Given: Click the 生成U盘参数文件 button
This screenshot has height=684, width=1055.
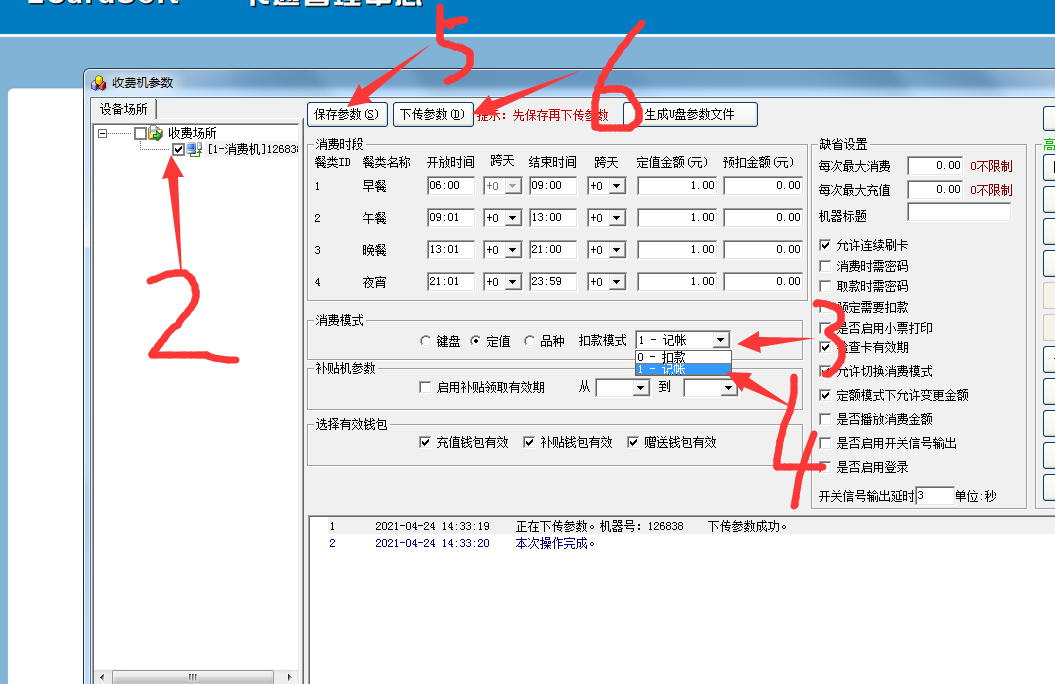Looking at the screenshot, I should [x=692, y=113].
